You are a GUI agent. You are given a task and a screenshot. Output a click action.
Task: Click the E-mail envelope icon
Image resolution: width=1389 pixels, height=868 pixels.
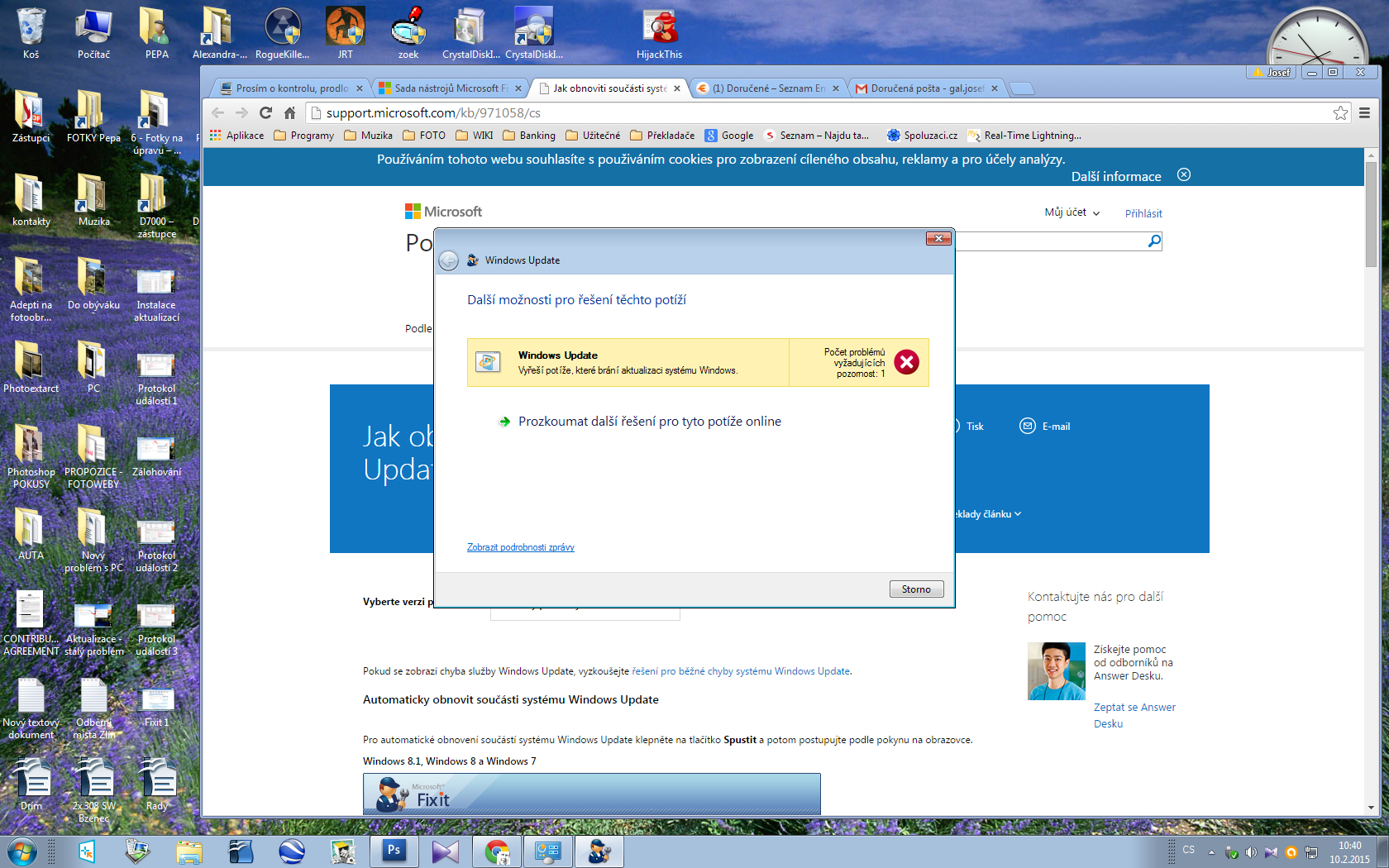coord(1028,426)
